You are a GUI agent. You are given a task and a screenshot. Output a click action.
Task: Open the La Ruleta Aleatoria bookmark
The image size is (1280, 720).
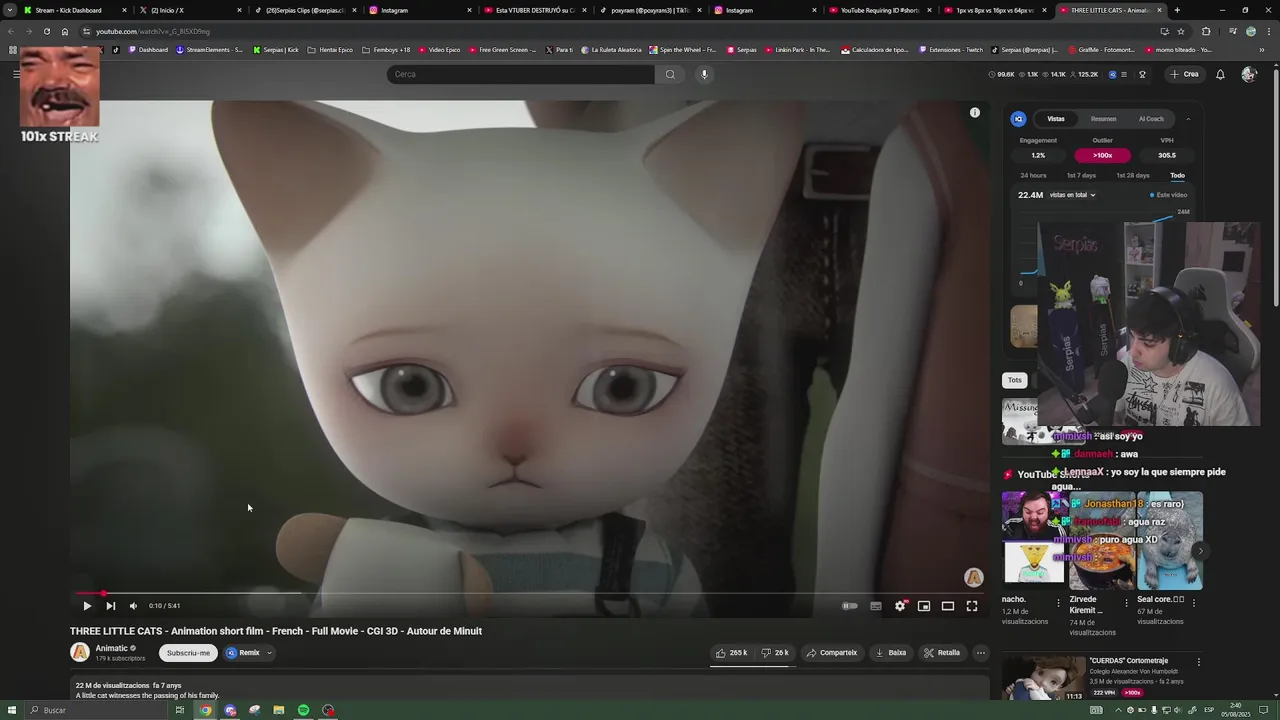(x=611, y=50)
